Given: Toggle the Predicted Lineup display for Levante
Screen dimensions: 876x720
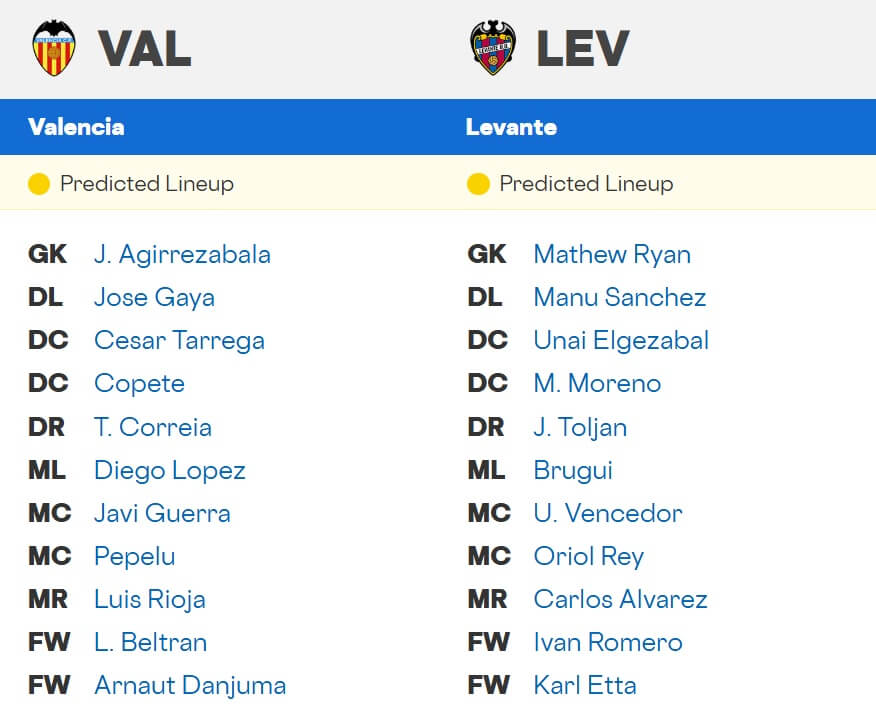Looking at the screenshot, I should 582,184.
